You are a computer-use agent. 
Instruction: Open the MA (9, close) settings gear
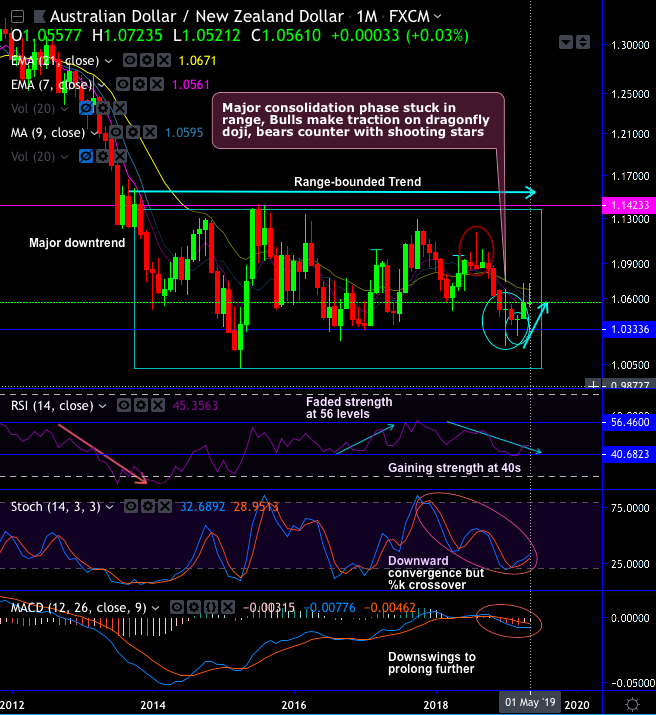pos(133,132)
